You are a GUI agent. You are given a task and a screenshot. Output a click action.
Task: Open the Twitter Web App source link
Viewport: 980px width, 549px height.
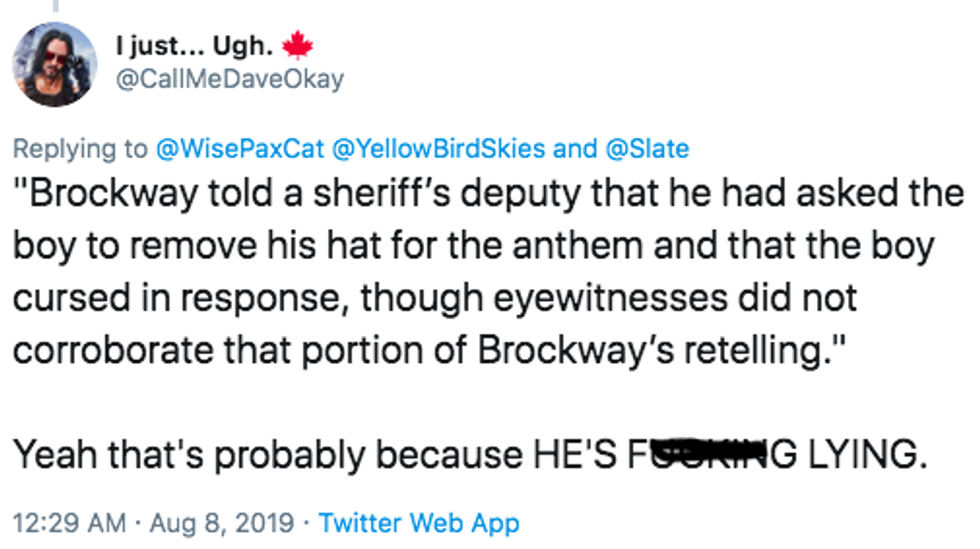[419, 522]
